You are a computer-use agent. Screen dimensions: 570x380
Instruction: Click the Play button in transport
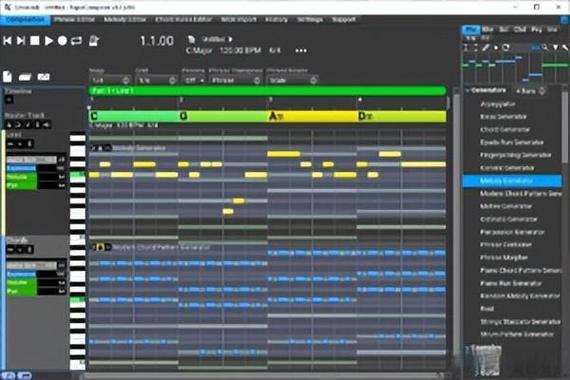(x=48, y=41)
